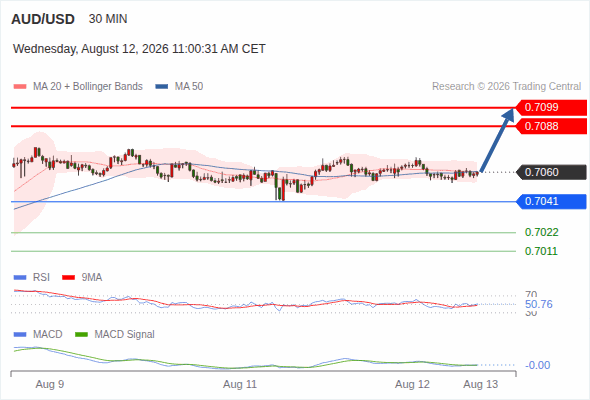Click the red 0.7088 resistance price tag
Viewport: 590px width, 400px height.
click(551, 126)
